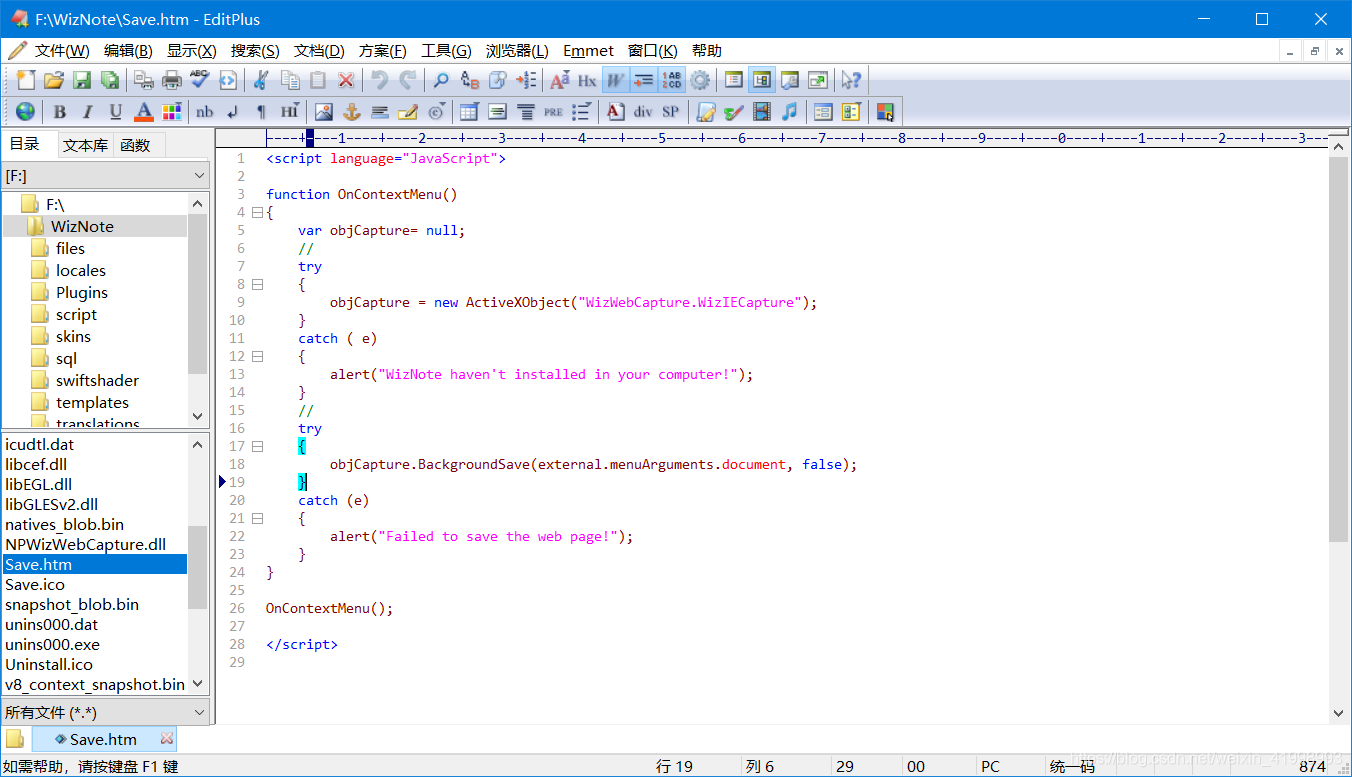Collapse the code fold at line 12
Image resolution: width=1352 pixels, height=777 pixels.
[257, 357]
